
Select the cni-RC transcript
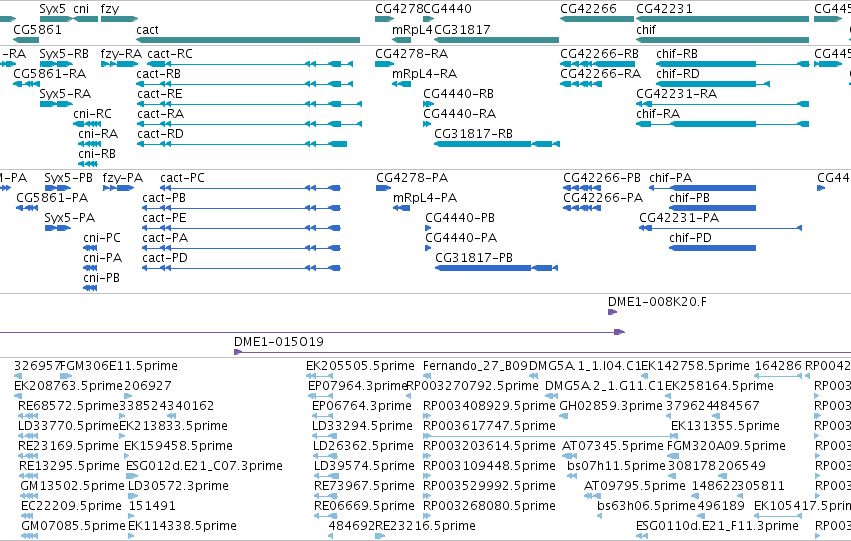(92, 114)
